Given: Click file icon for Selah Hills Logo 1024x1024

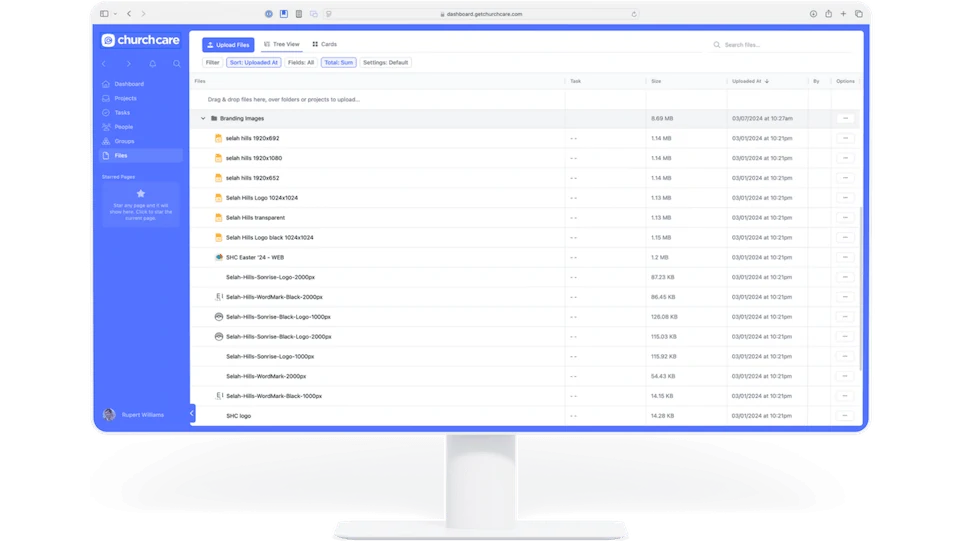Looking at the screenshot, I should (218, 198).
